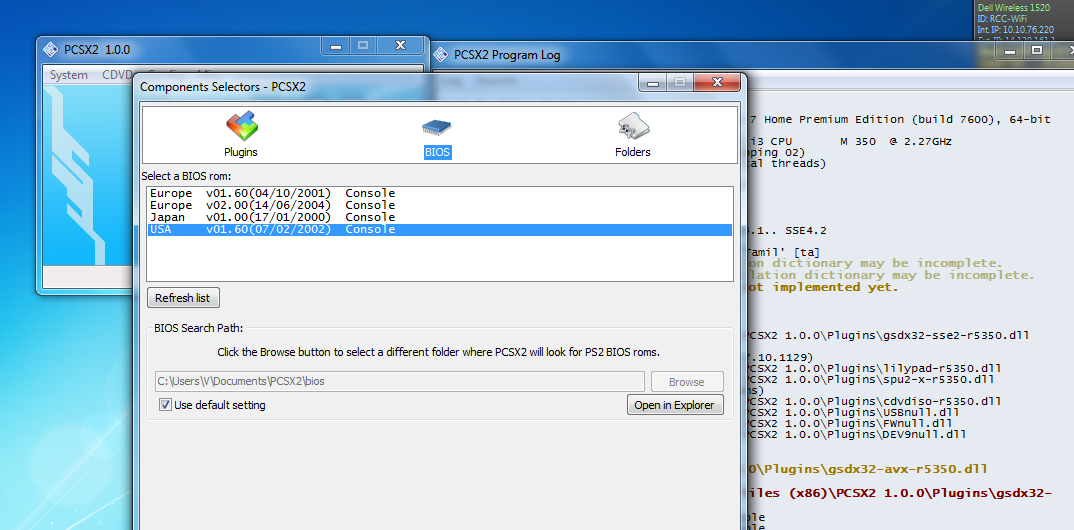Open the CDVD menu

[x=117, y=75]
